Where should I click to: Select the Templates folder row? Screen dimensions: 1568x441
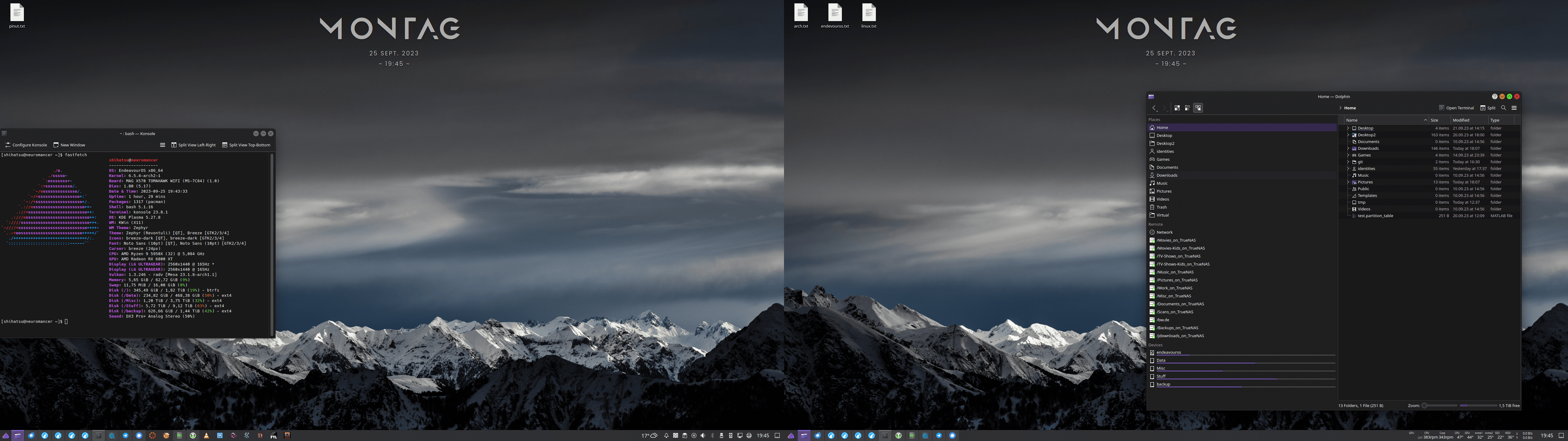(x=1429, y=195)
